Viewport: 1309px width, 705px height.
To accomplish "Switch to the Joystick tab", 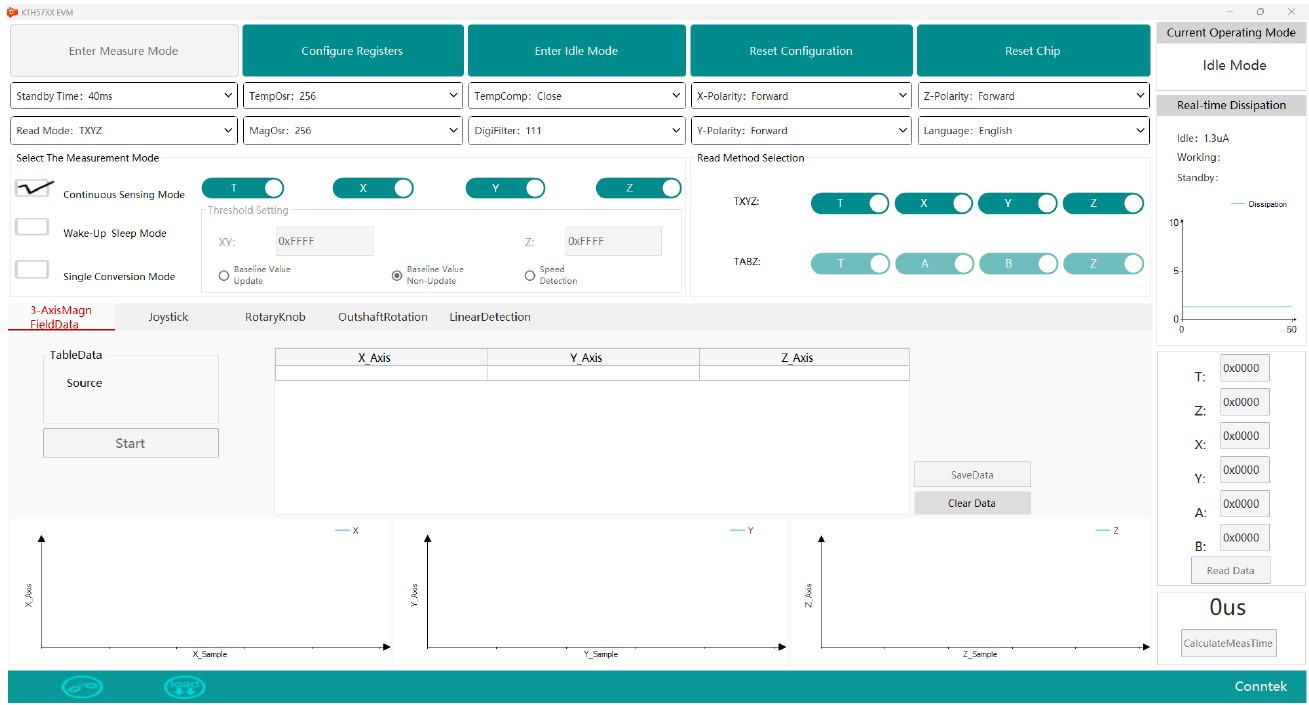I will (168, 317).
